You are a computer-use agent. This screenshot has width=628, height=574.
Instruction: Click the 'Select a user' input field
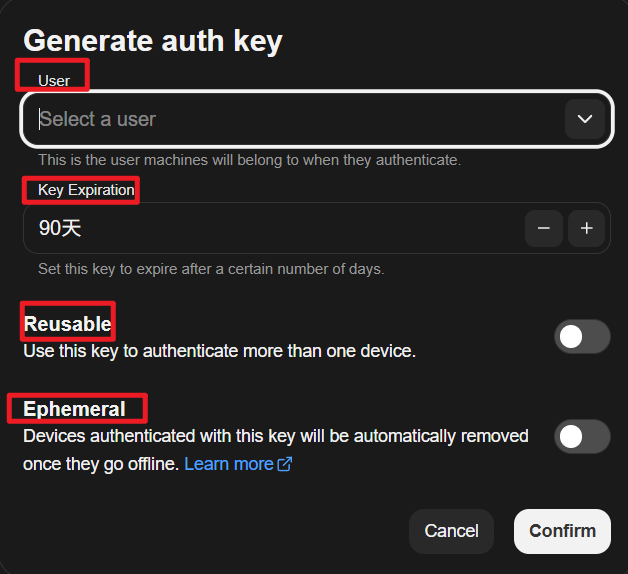point(290,119)
